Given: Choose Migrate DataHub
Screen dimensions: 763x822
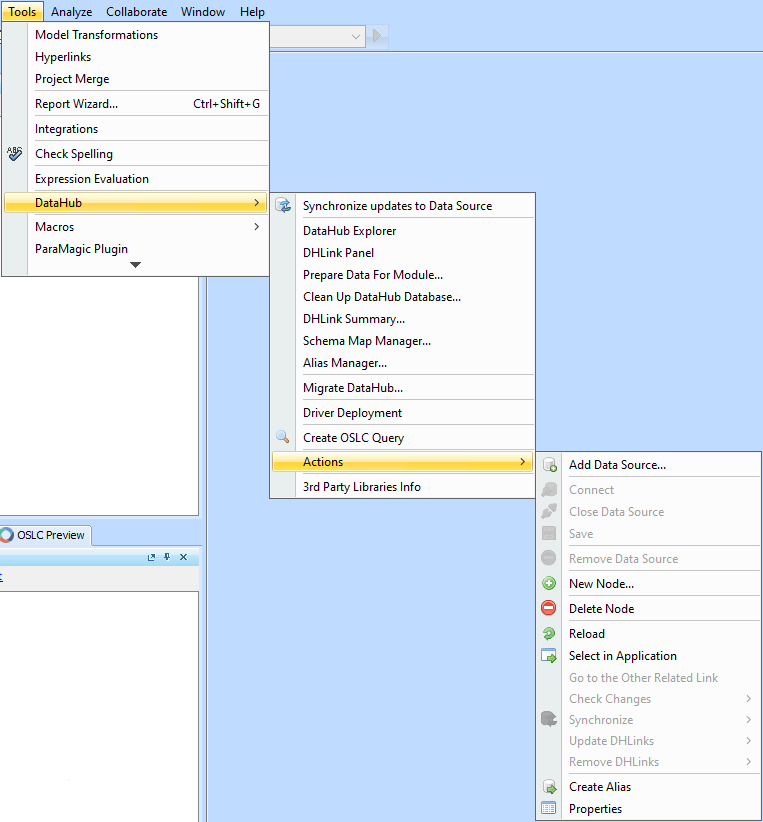Looking at the screenshot, I should click(x=403, y=388).
